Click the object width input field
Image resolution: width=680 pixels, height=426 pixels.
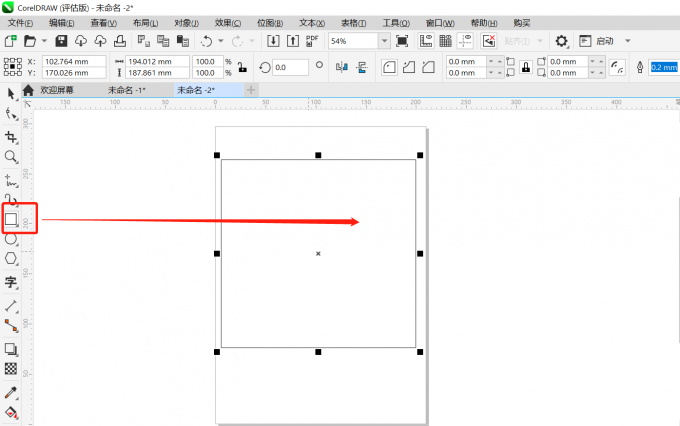(x=156, y=62)
